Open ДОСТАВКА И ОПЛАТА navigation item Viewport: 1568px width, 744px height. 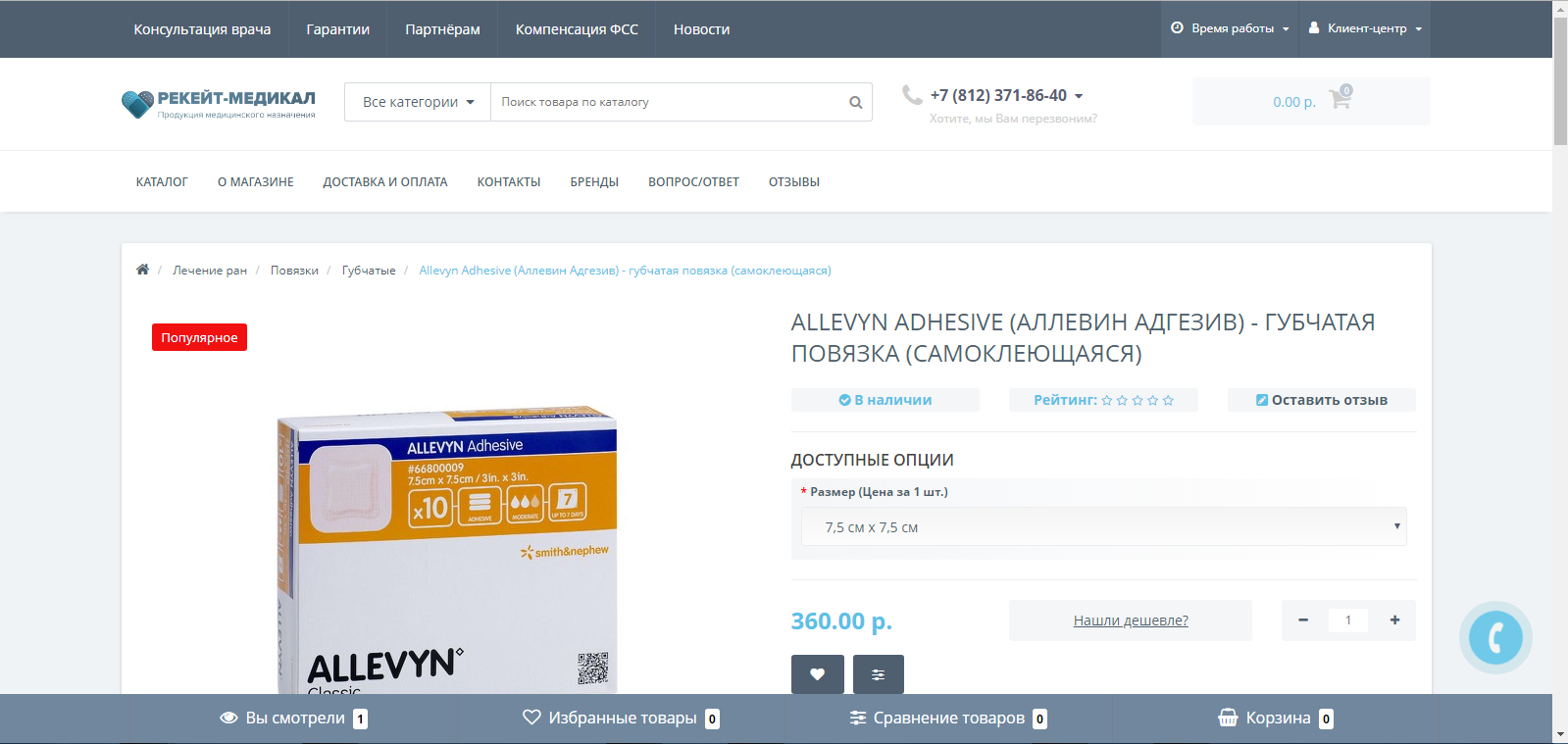(385, 182)
